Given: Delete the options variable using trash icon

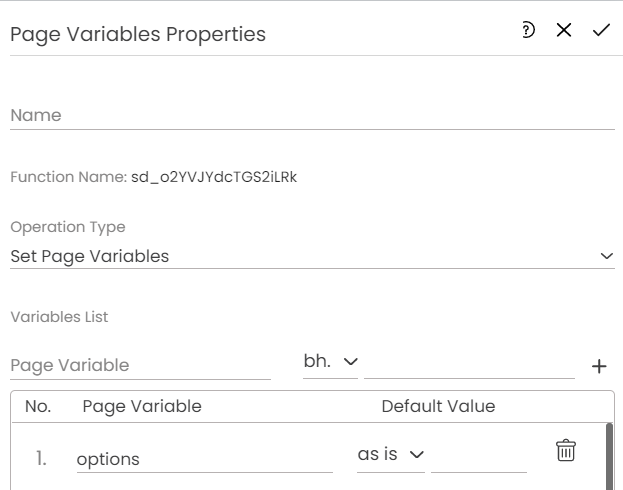Looking at the screenshot, I should (x=566, y=451).
